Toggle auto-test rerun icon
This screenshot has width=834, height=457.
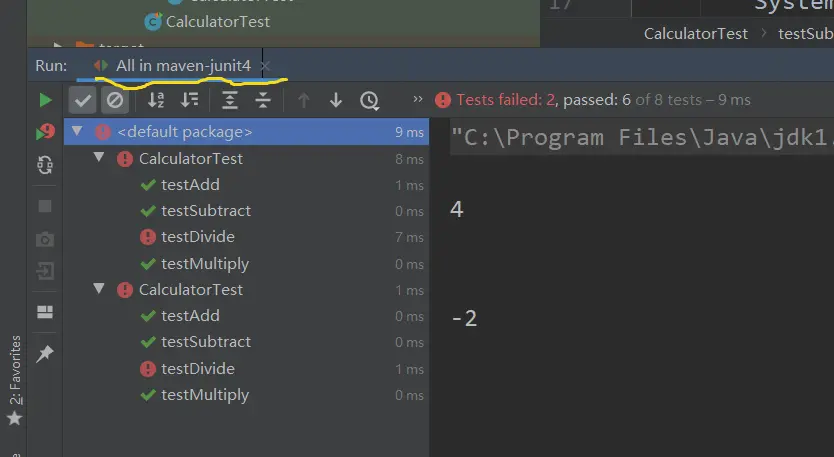[45, 165]
